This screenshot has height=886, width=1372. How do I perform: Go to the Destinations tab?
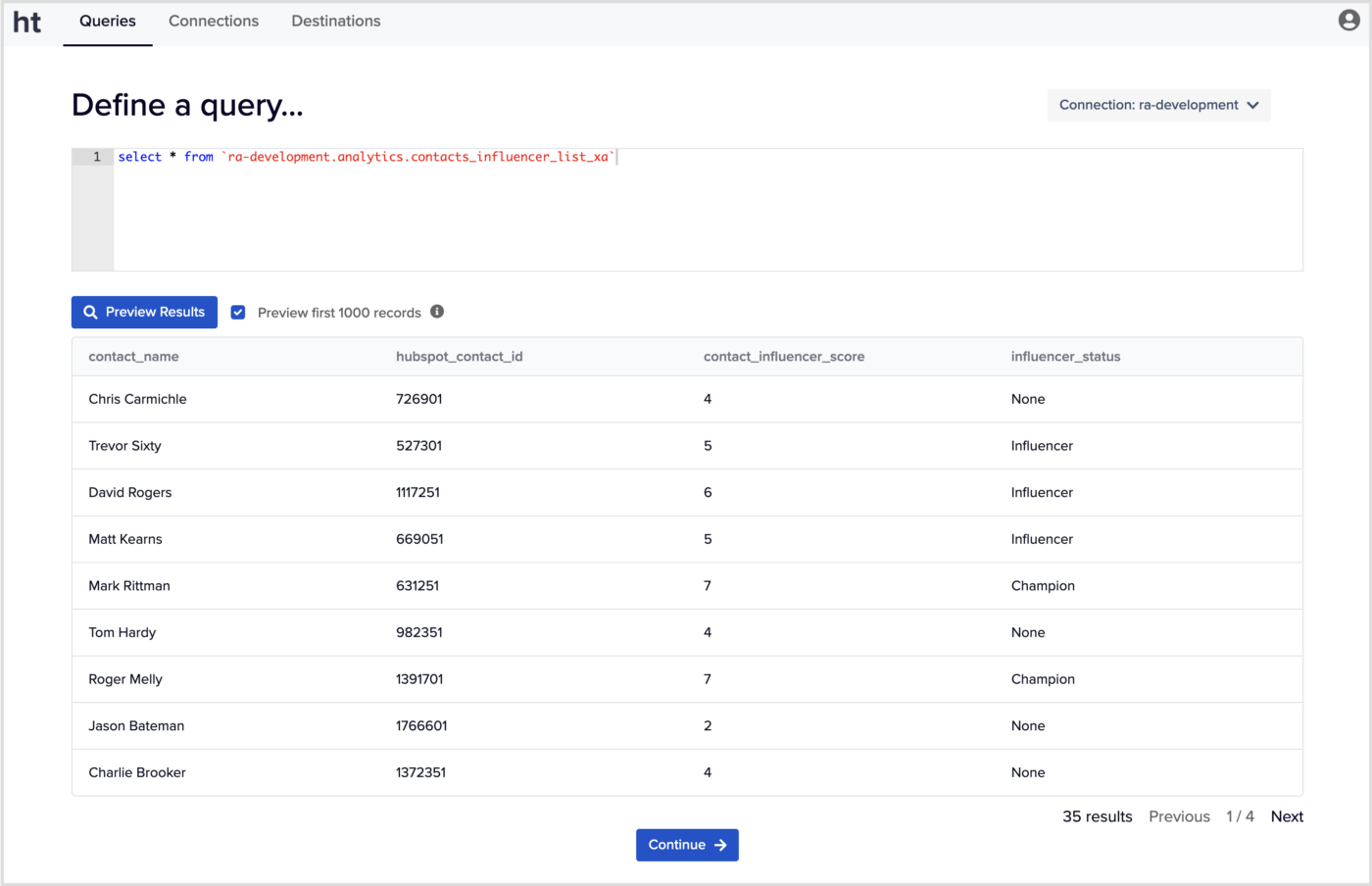[x=335, y=22]
